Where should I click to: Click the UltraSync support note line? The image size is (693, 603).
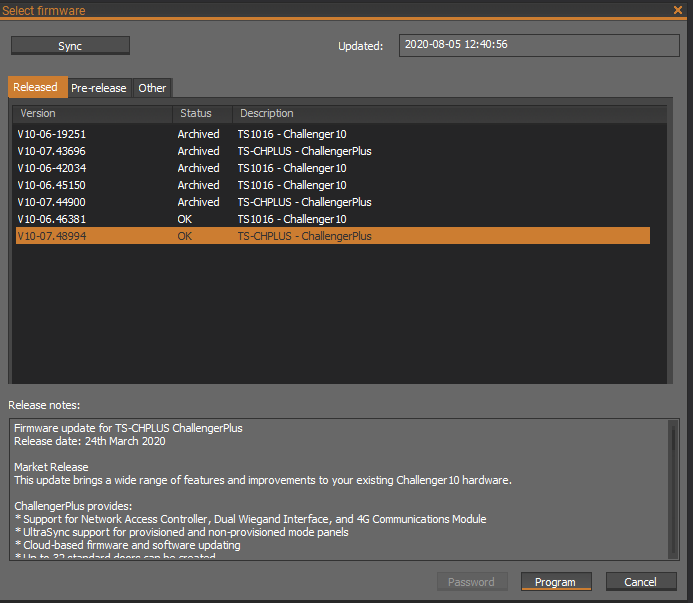(182, 532)
